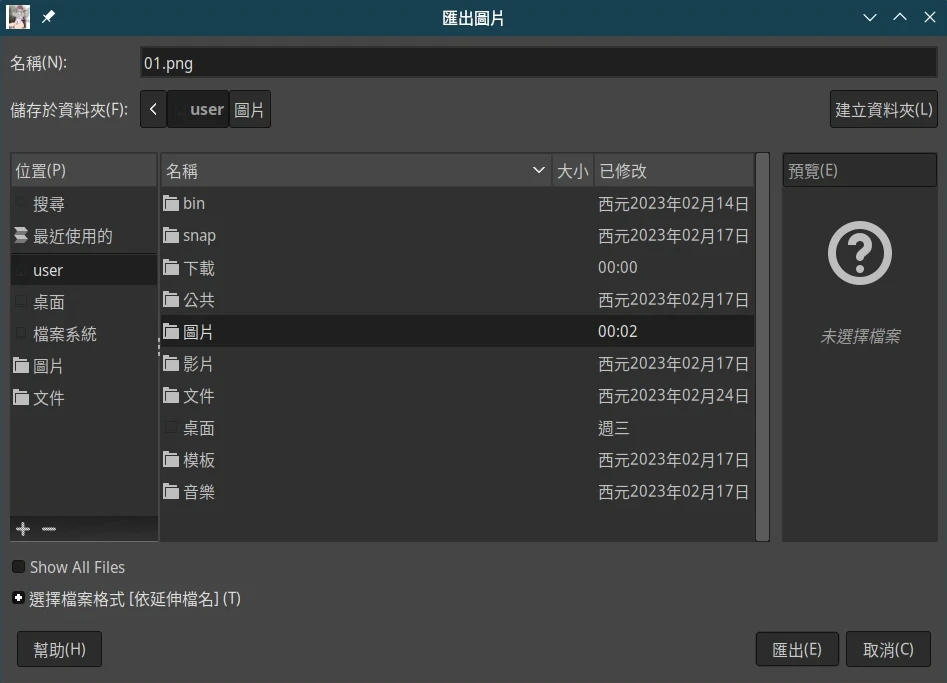947x683 pixels.
Task: Click the pin icon in title bar
Action: (x=48, y=17)
